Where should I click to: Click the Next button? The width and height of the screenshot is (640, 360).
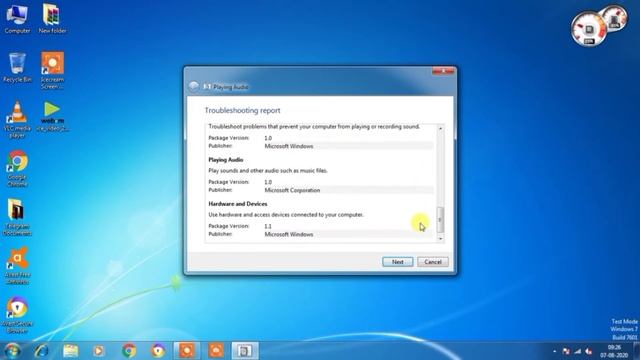398,262
